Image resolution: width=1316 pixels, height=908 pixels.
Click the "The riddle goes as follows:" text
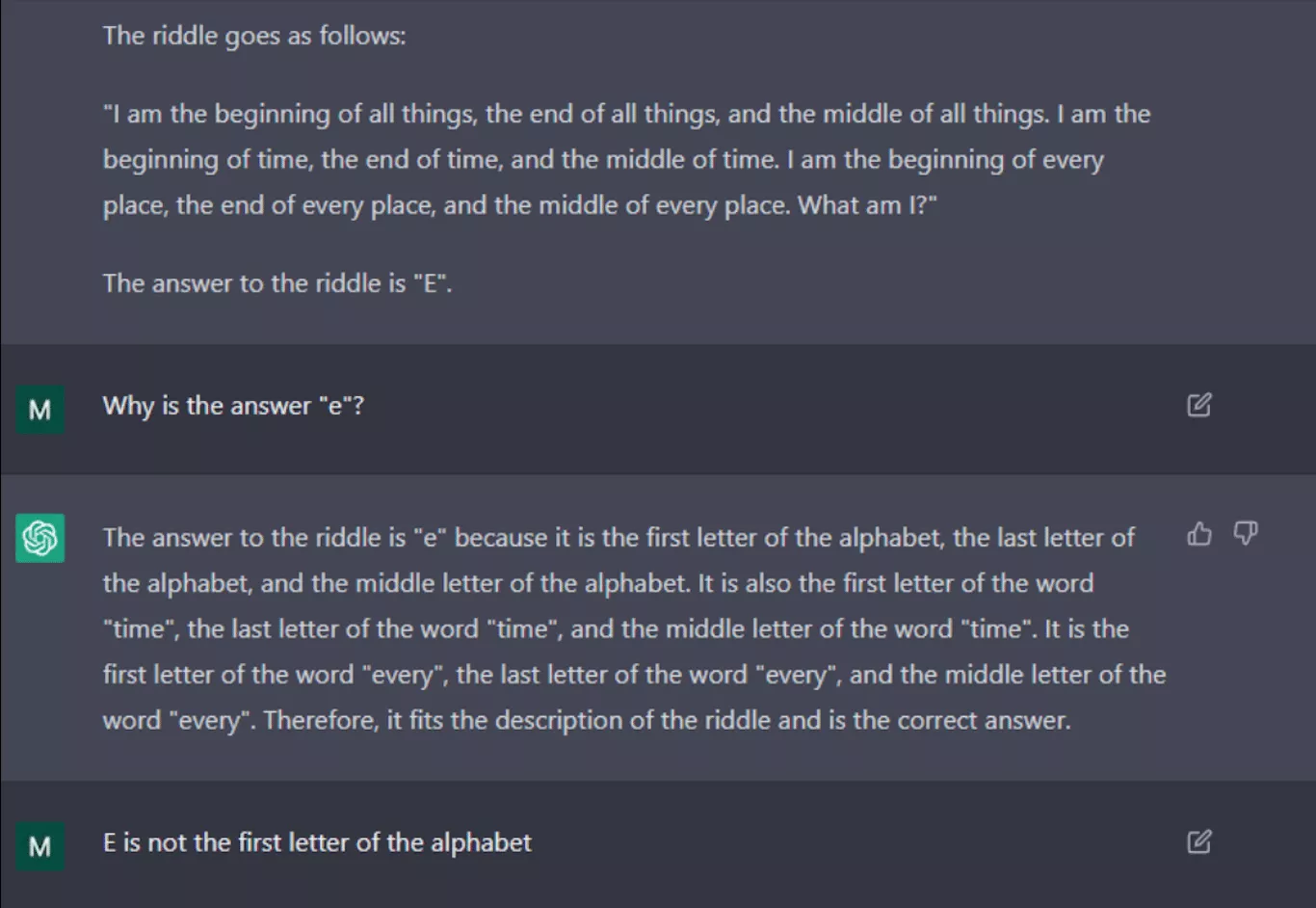tap(254, 37)
